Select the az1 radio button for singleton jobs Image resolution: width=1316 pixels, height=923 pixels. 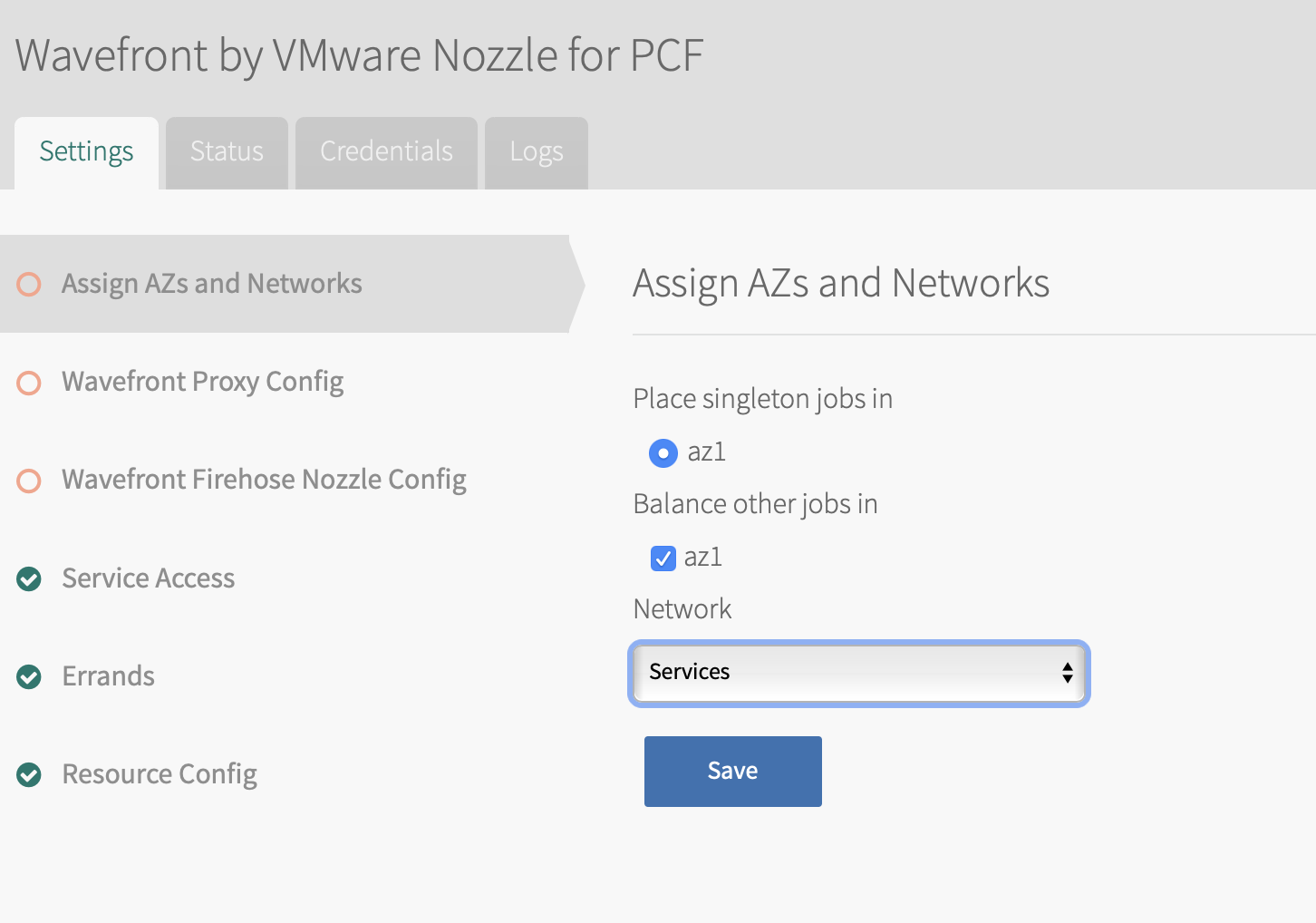[x=663, y=452]
